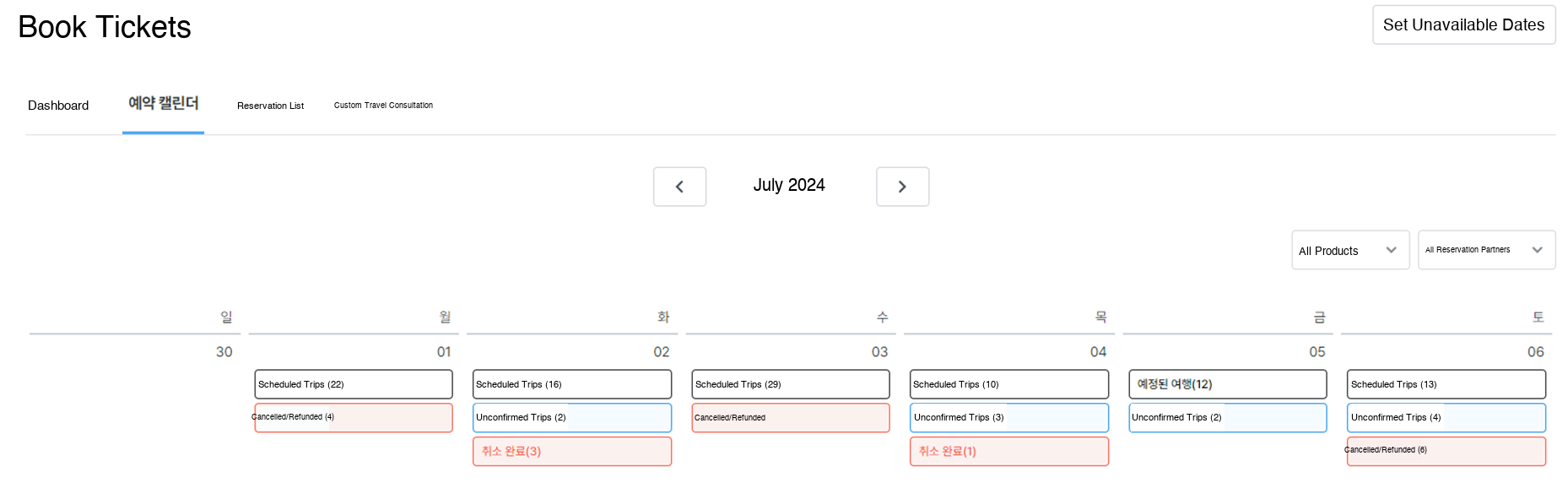Click Set Unavailable Dates button
Image resolution: width=1568 pixels, height=483 pixels.
(1463, 25)
